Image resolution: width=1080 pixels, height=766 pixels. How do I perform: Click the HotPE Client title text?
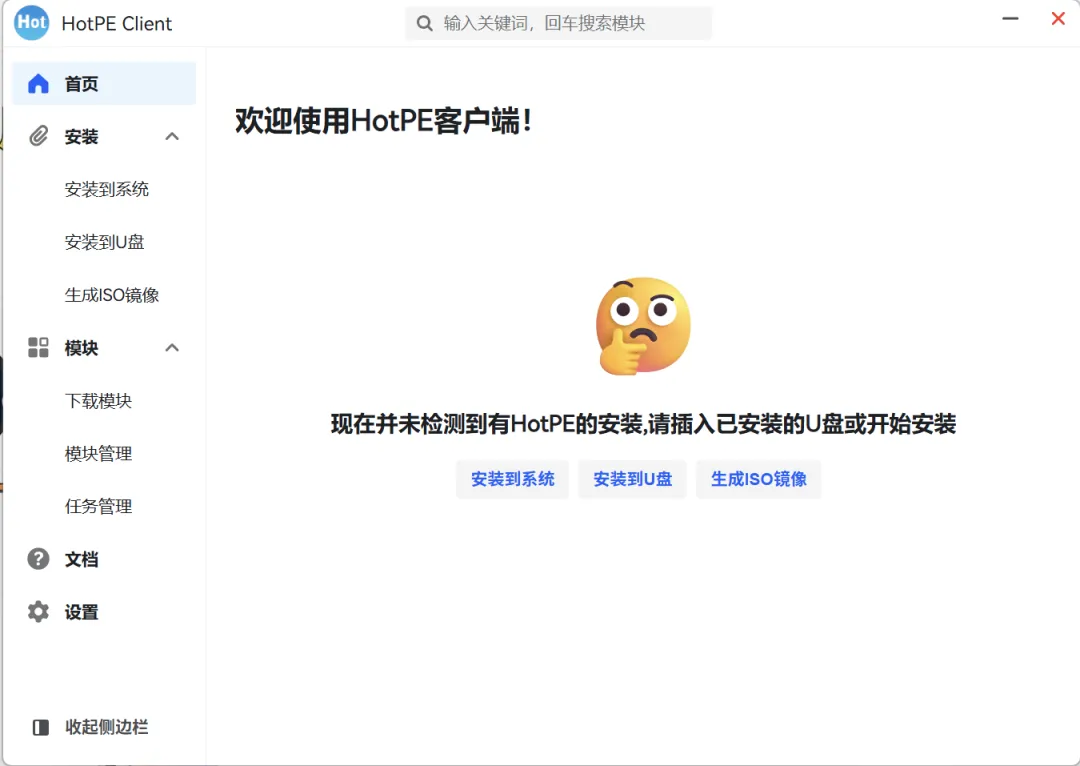[x=116, y=23]
